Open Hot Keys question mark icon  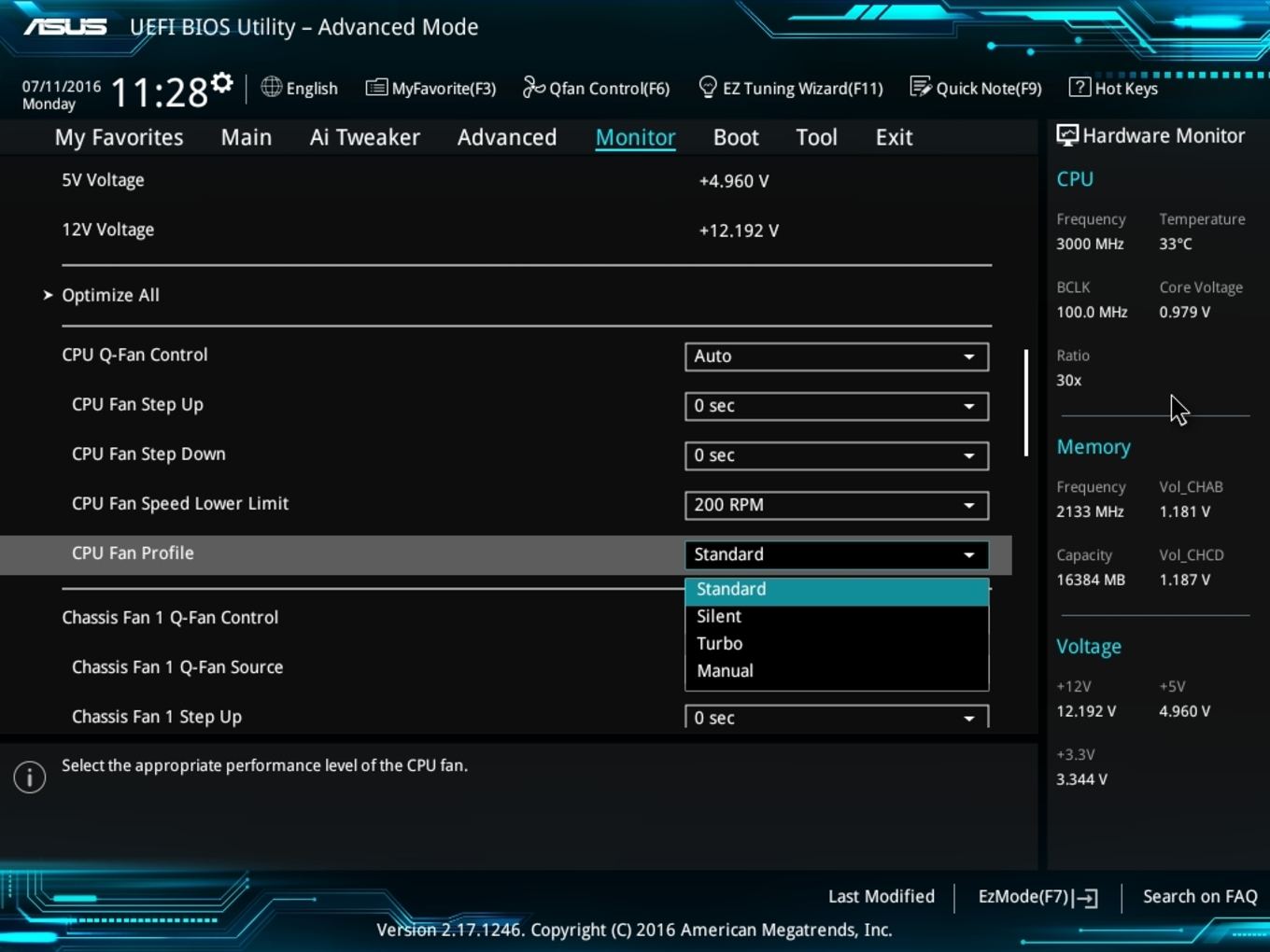tap(1079, 88)
